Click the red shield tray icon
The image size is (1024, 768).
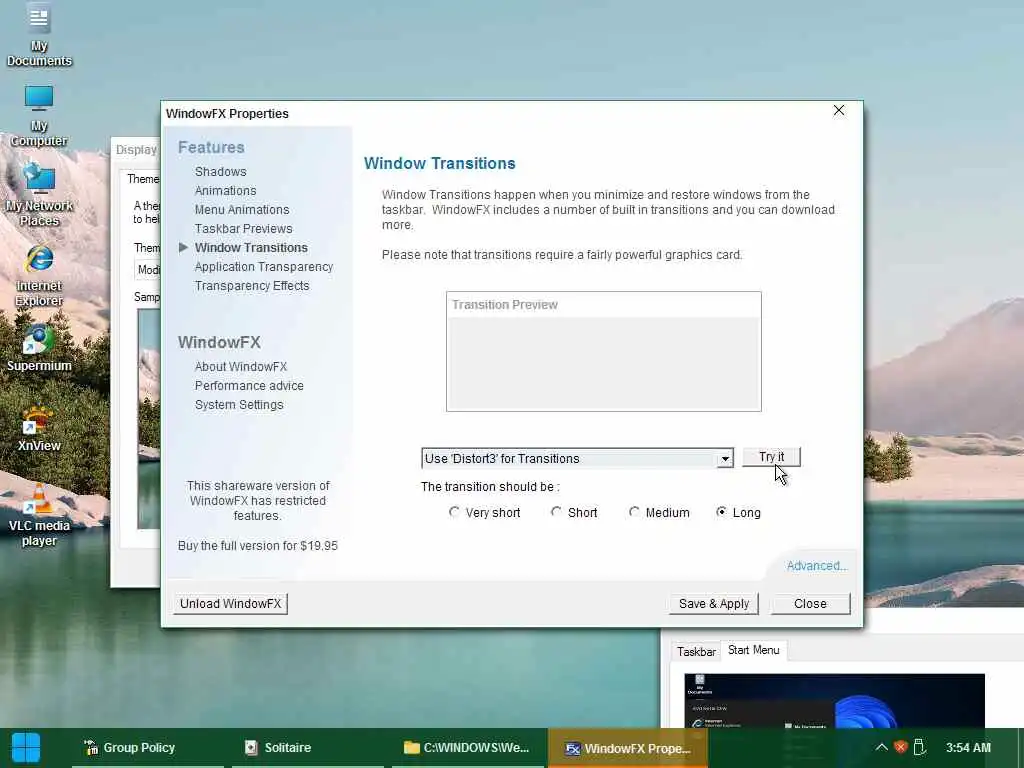[901, 748]
